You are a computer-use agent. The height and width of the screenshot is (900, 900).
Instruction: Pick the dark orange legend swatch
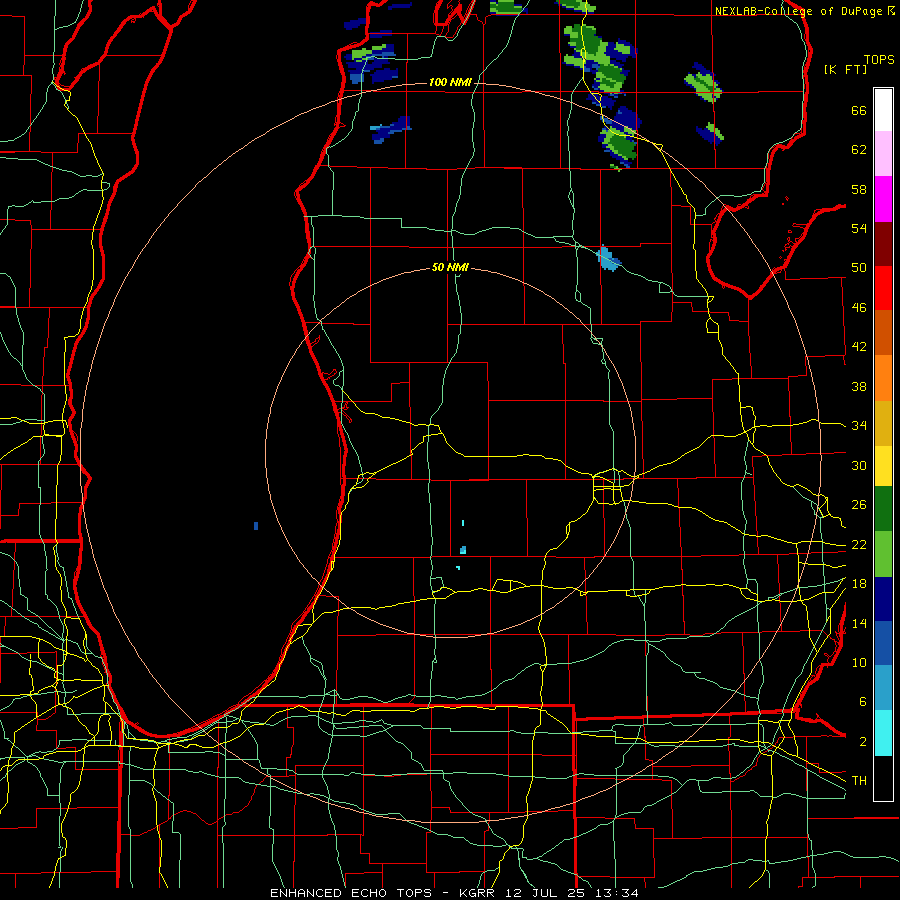[x=883, y=333]
